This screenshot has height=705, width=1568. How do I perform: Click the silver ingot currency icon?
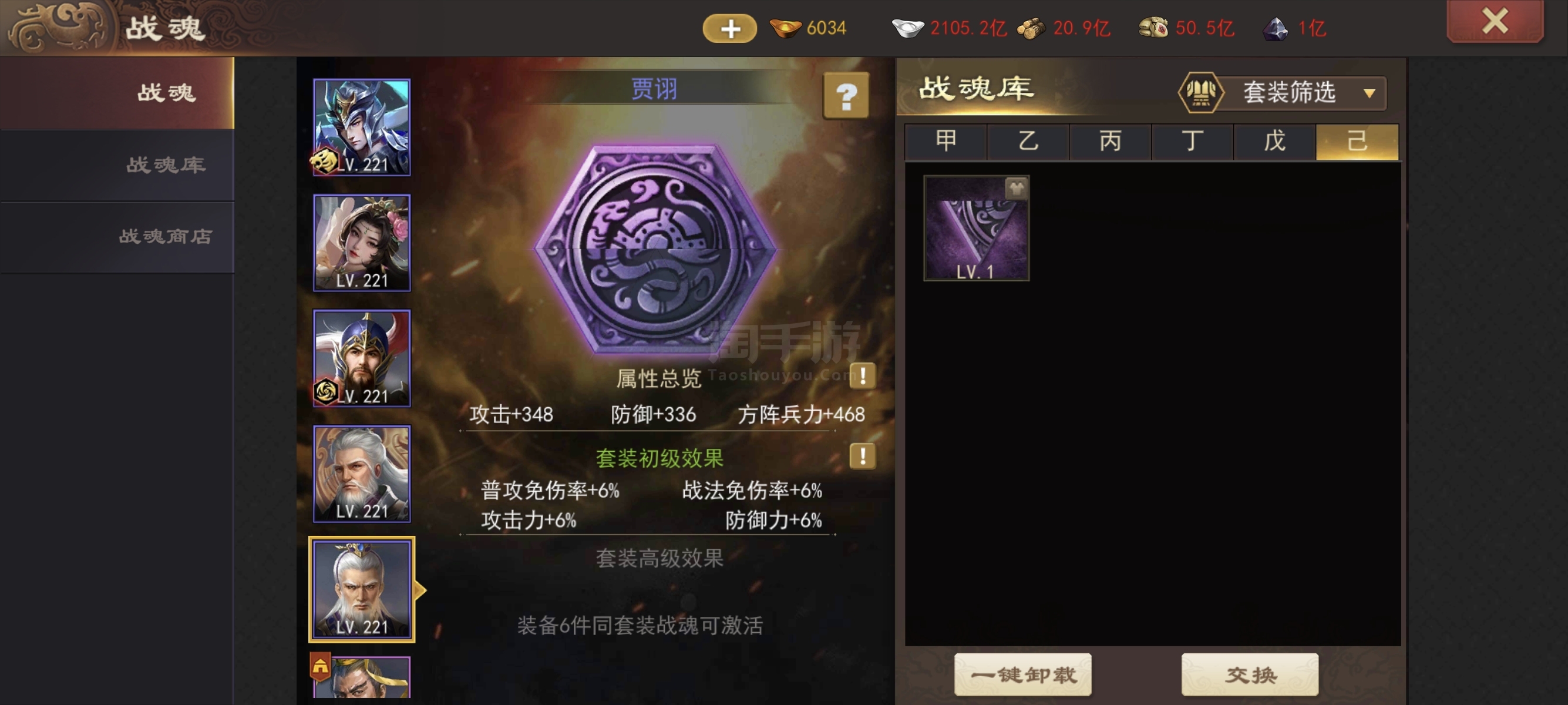(907, 28)
